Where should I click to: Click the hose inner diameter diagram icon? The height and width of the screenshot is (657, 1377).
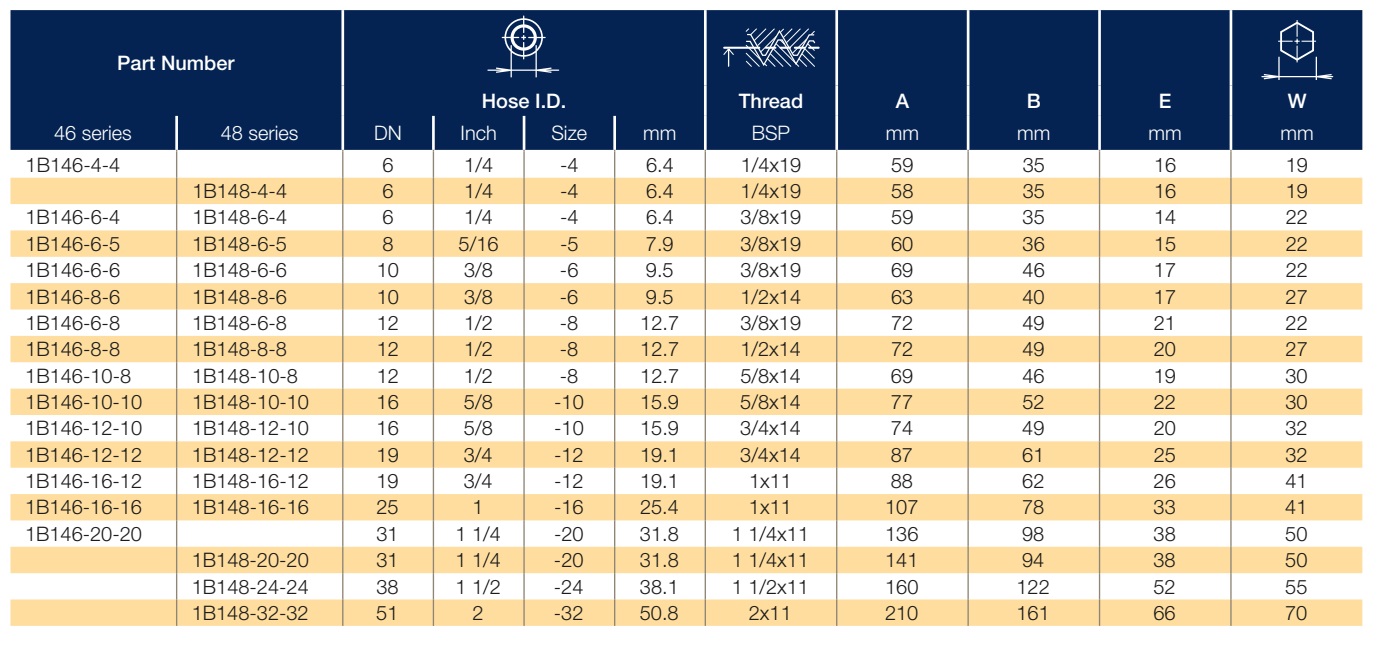click(x=522, y=47)
